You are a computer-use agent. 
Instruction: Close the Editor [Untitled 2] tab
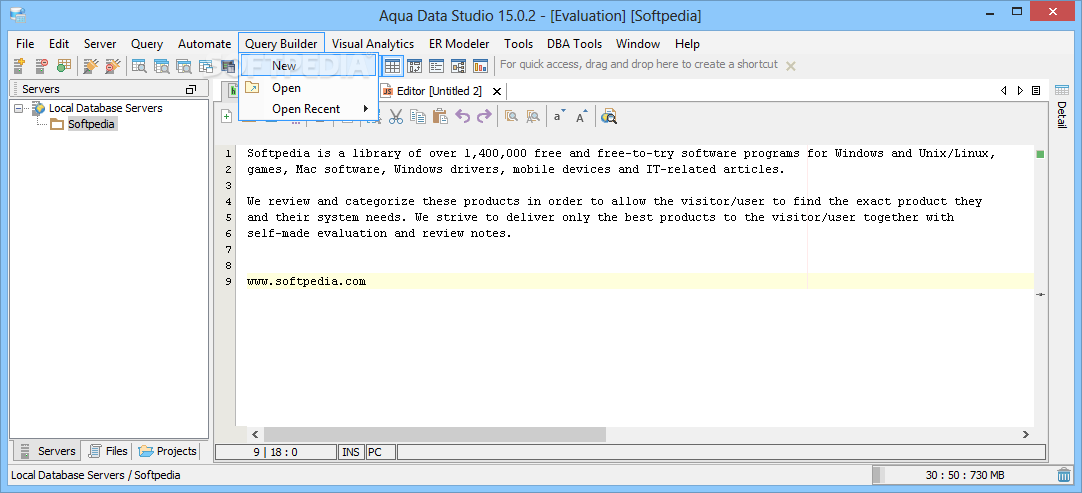pos(496,91)
